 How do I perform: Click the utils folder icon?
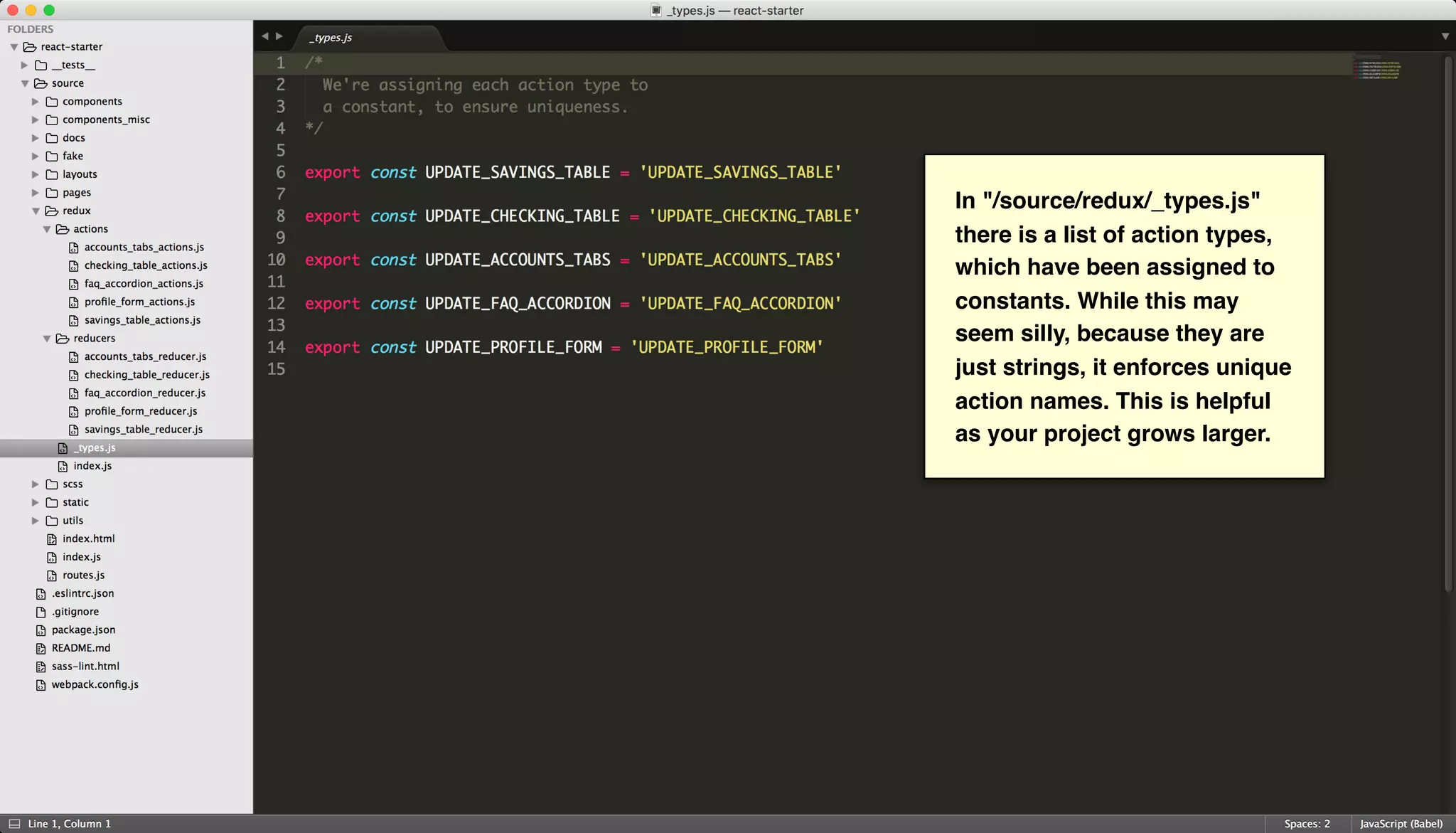coord(52,521)
